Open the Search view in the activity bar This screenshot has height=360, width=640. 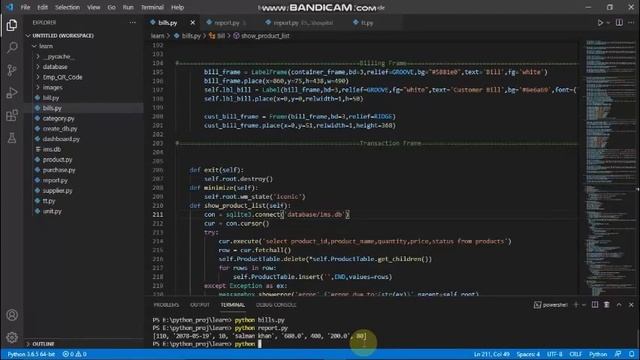12,47
